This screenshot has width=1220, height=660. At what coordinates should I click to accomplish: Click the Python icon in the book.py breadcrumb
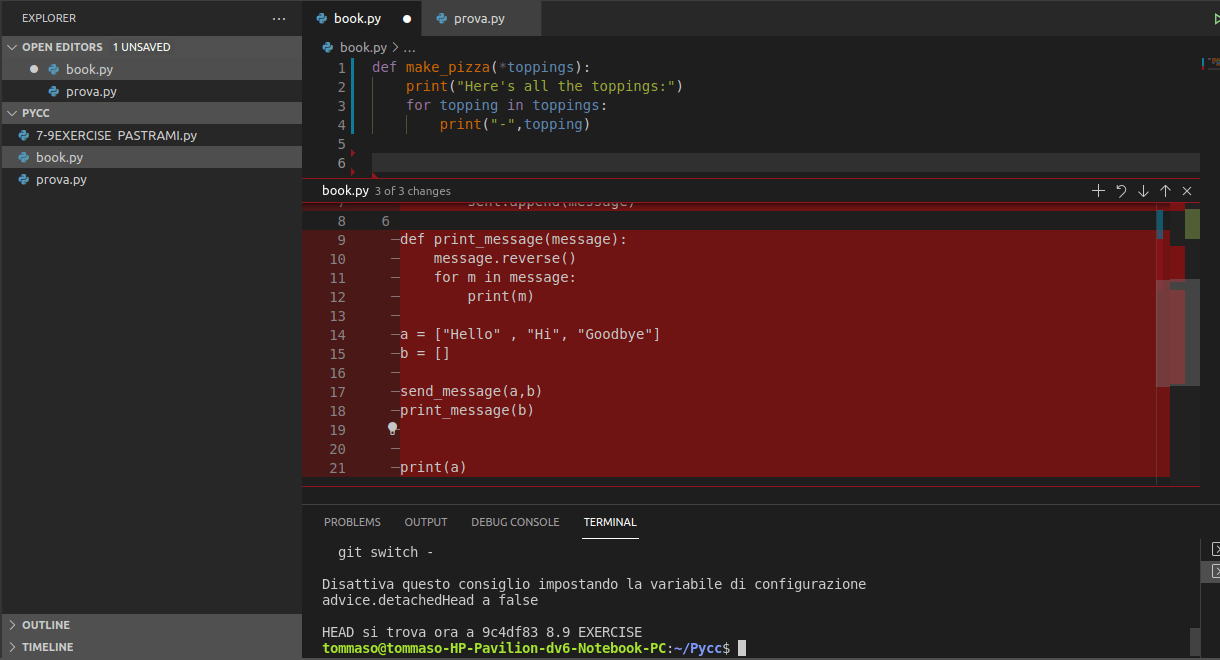[x=325, y=46]
